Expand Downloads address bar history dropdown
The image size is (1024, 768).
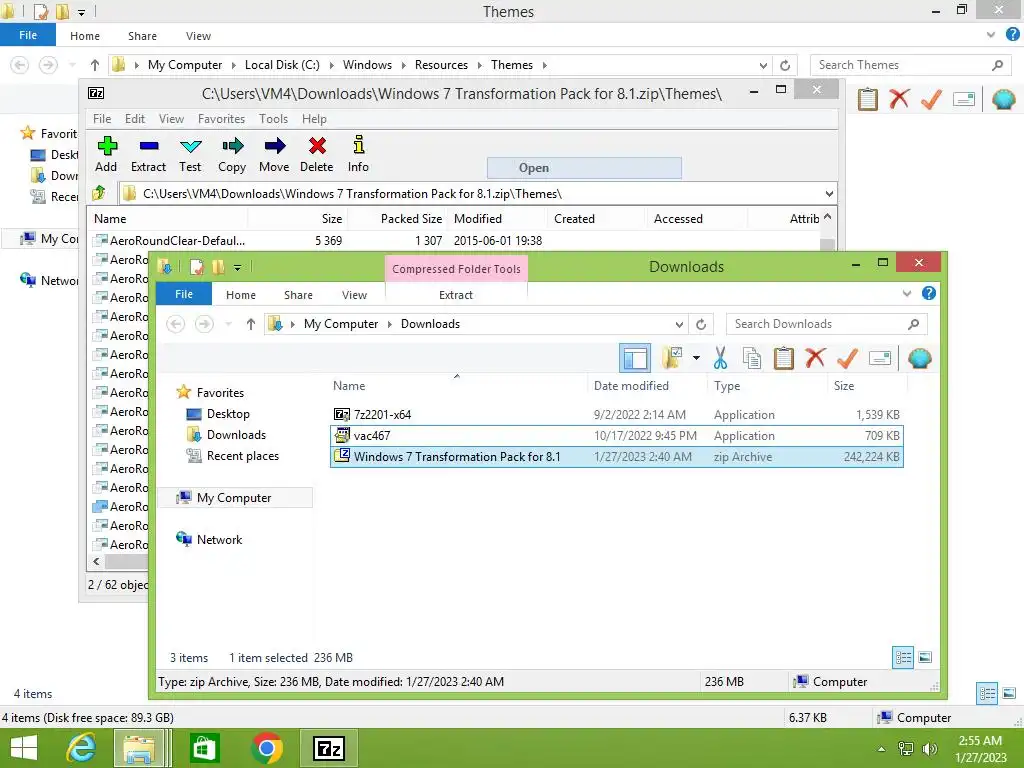point(679,324)
